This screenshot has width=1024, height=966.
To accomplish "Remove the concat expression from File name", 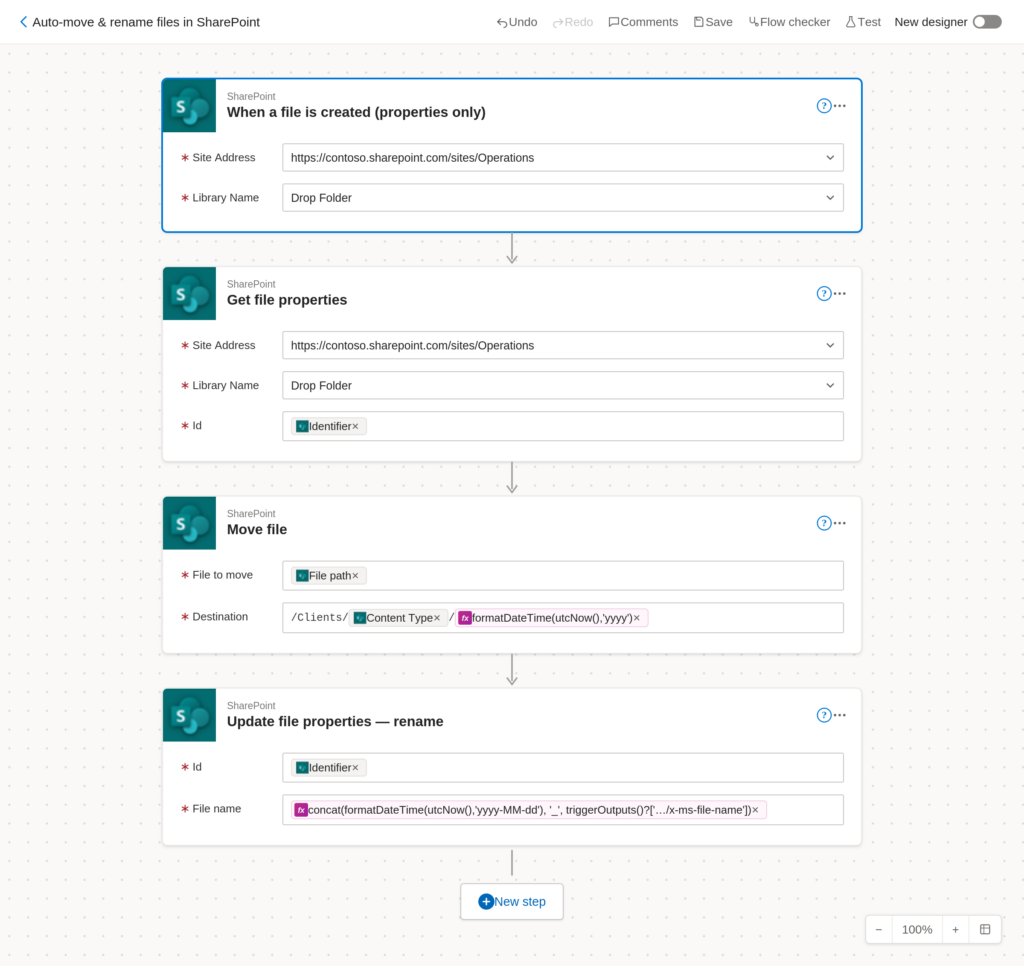I will coord(756,810).
